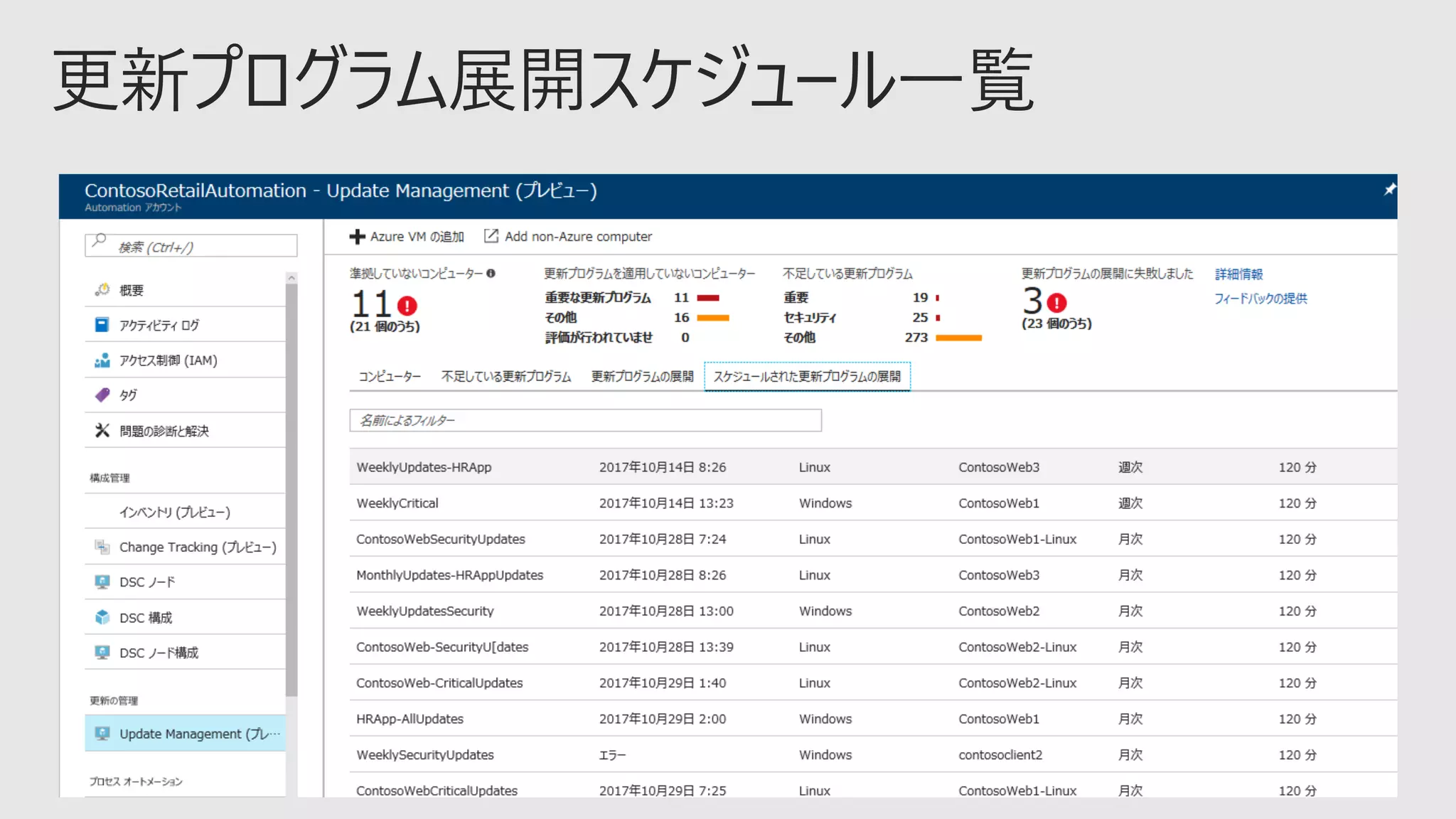The image size is (1456, 819).
Task: Open 概要 via its sidebar icon
Action: coord(102,289)
